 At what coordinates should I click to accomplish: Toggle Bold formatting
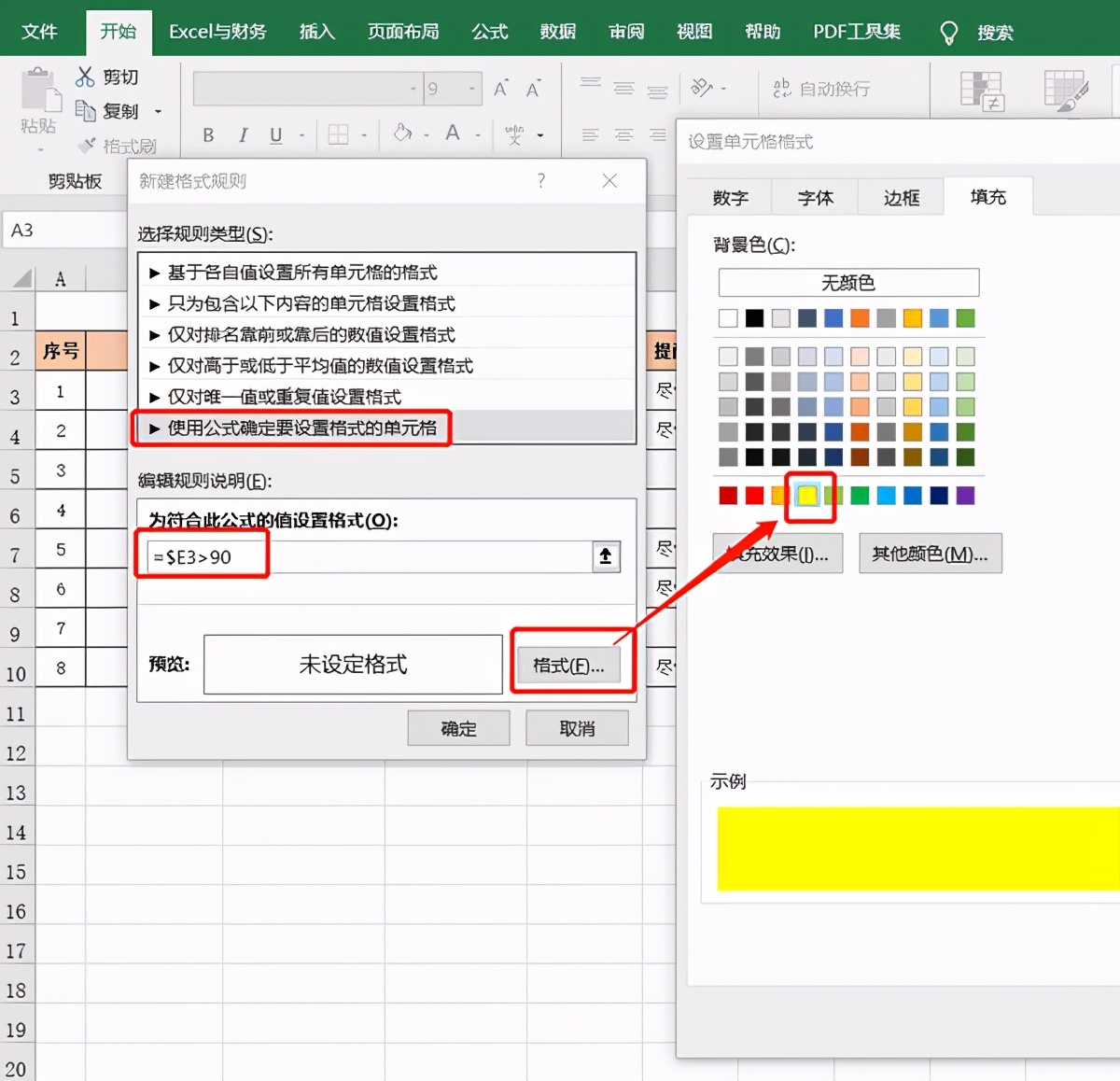click(208, 135)
